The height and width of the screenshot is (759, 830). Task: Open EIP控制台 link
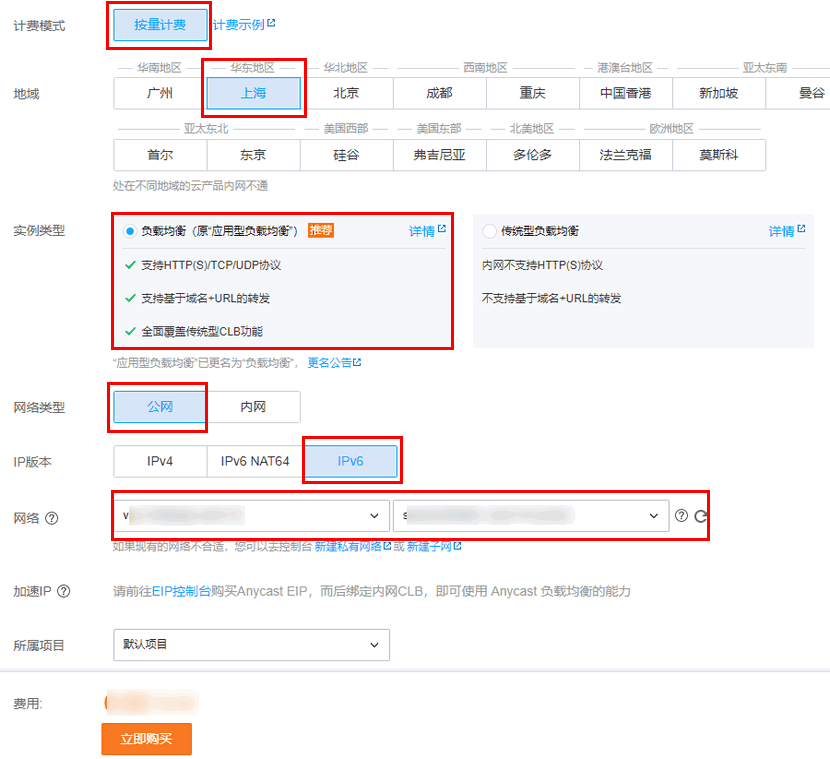click(182, 591)
